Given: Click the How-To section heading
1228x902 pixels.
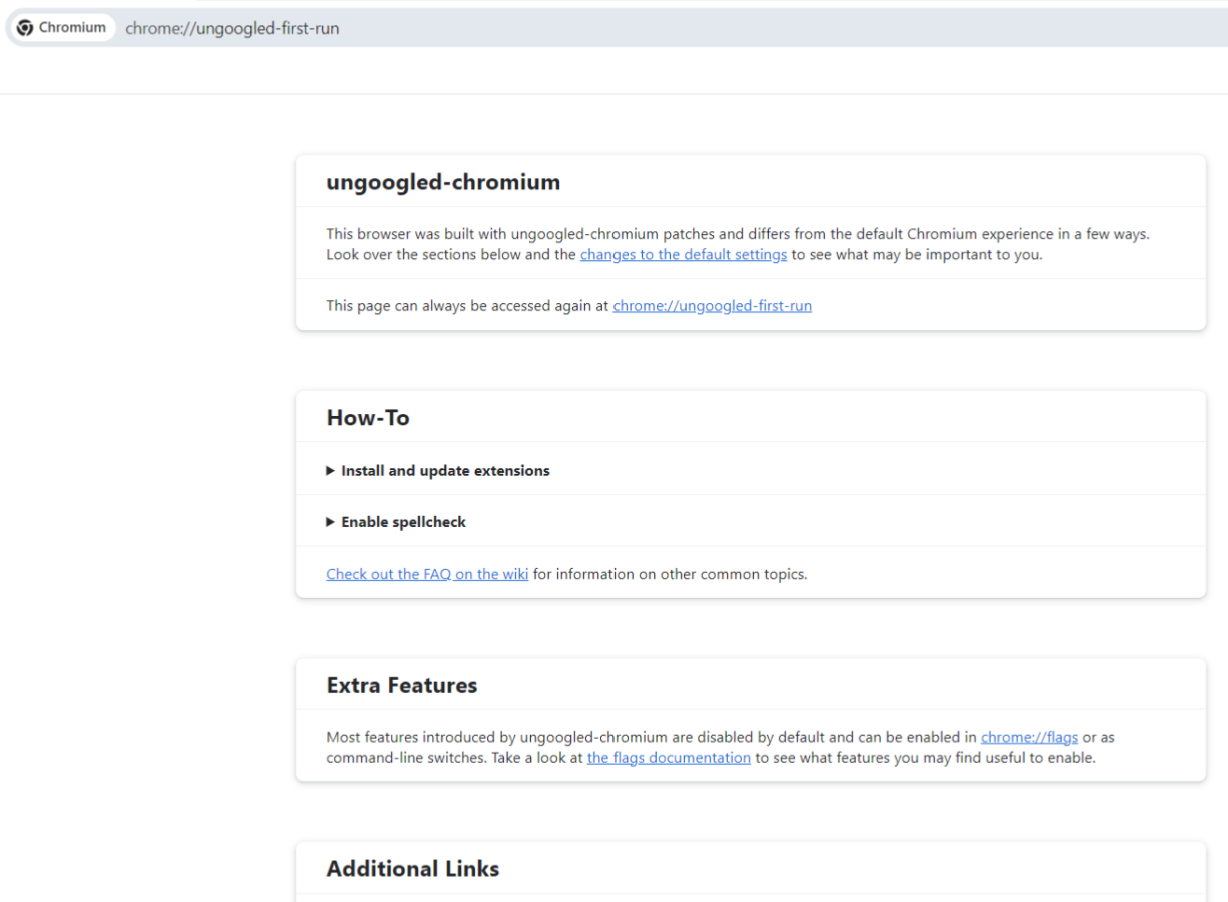Looking at the screenshot, I should click(368, 418).
